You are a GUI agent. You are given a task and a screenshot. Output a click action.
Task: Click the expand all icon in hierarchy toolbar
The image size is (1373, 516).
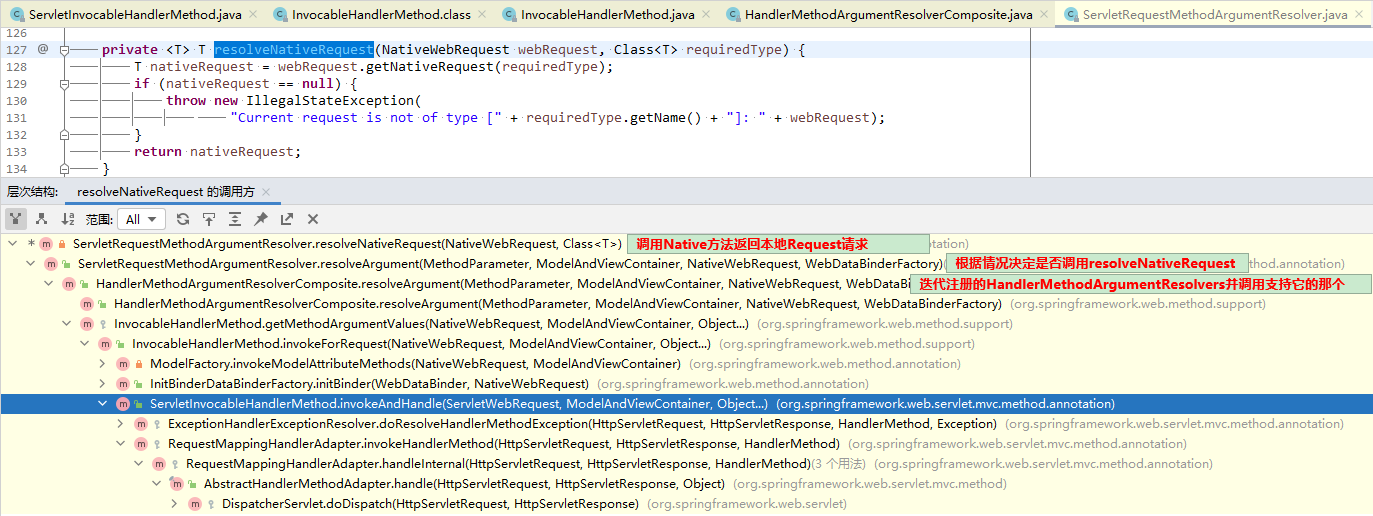click(235, 219)
